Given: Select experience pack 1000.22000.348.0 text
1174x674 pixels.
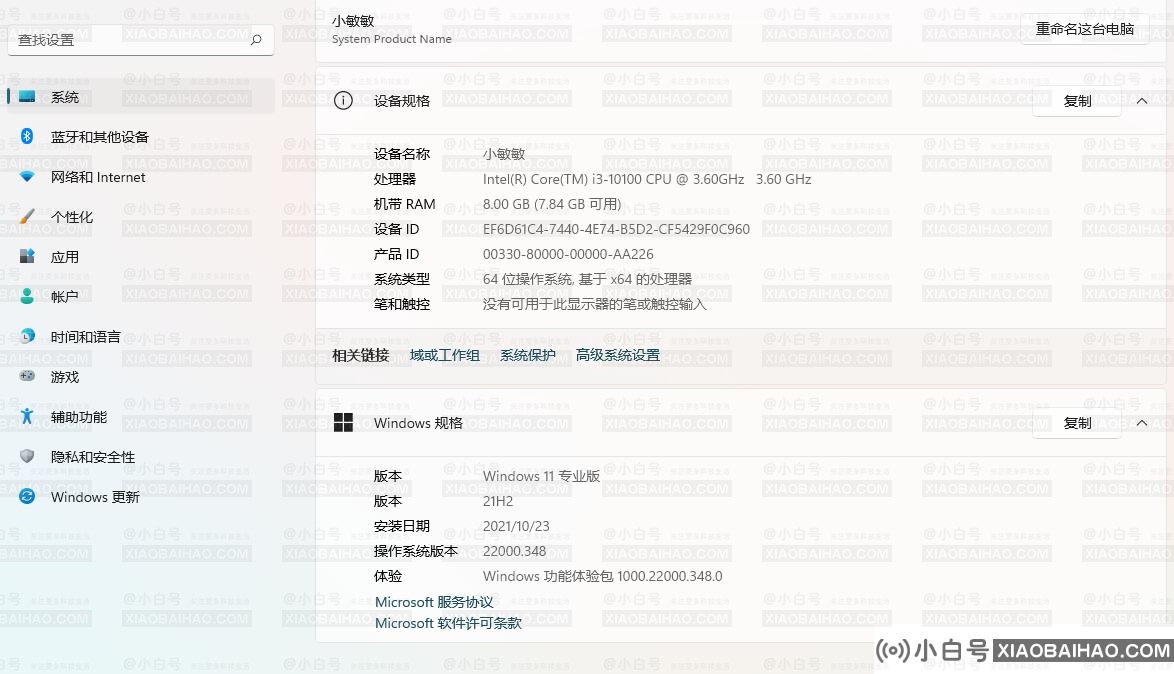Looking at the screenshot, I should 603,576.
